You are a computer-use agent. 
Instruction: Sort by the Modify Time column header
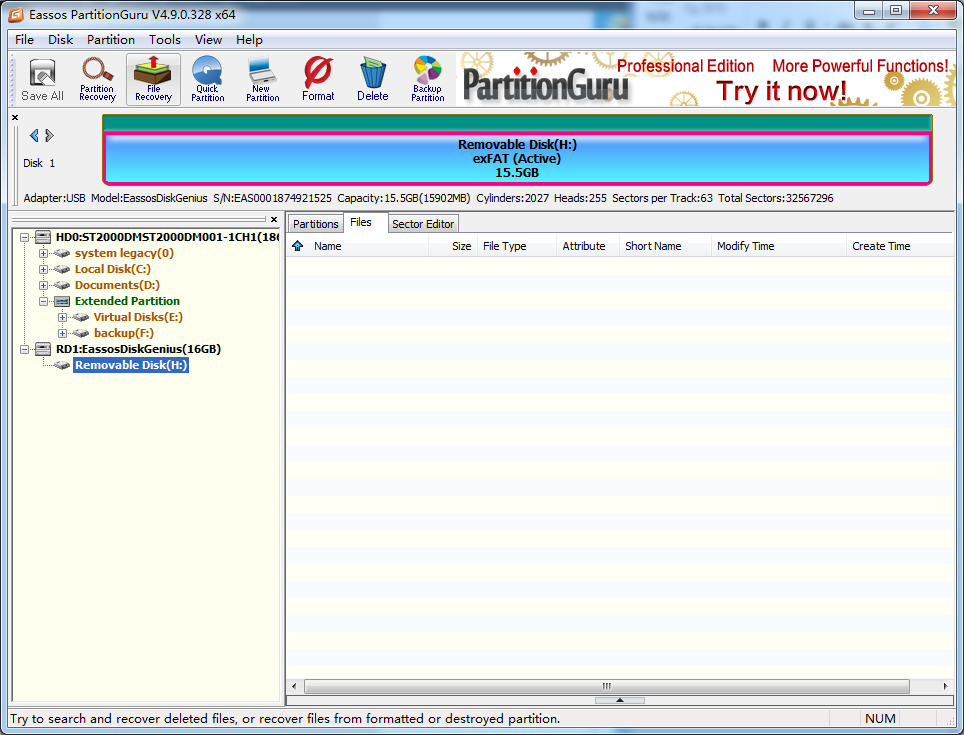tap(779, 246)
